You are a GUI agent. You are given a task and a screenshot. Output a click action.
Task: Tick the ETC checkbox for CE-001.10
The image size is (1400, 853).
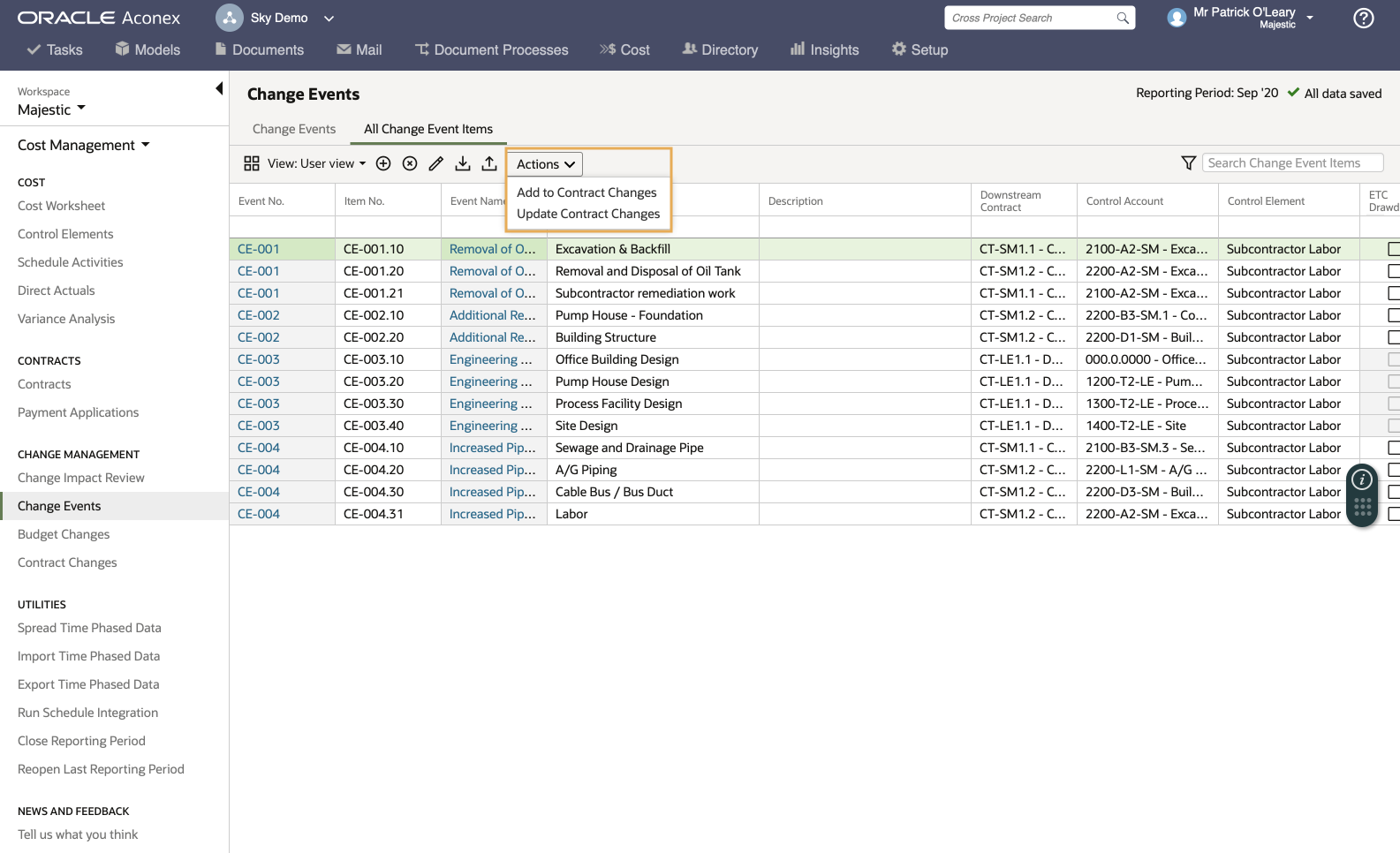1394,249
